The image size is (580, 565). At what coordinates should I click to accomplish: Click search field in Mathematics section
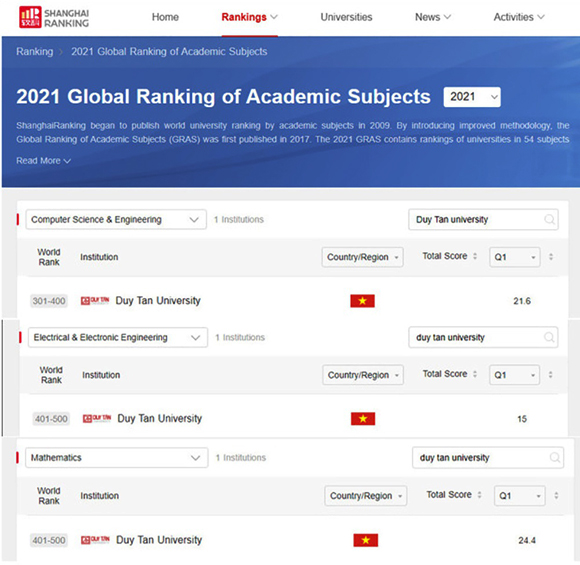pyautogui.click(x=488, y=458)
